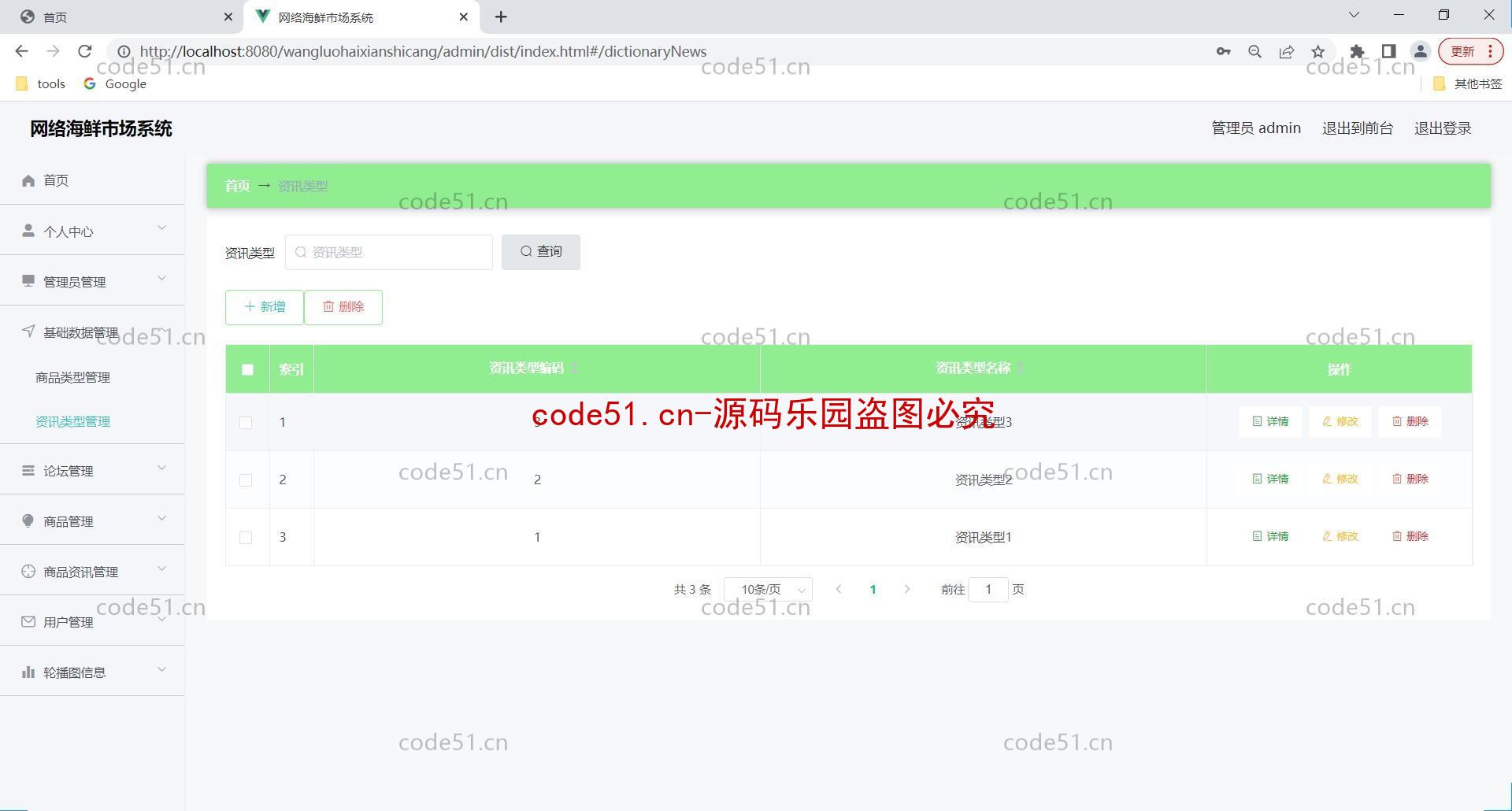The image size is (1512, 811).
Task: Sort by 资讯类型名称 column arrows
Action: 1021,368
